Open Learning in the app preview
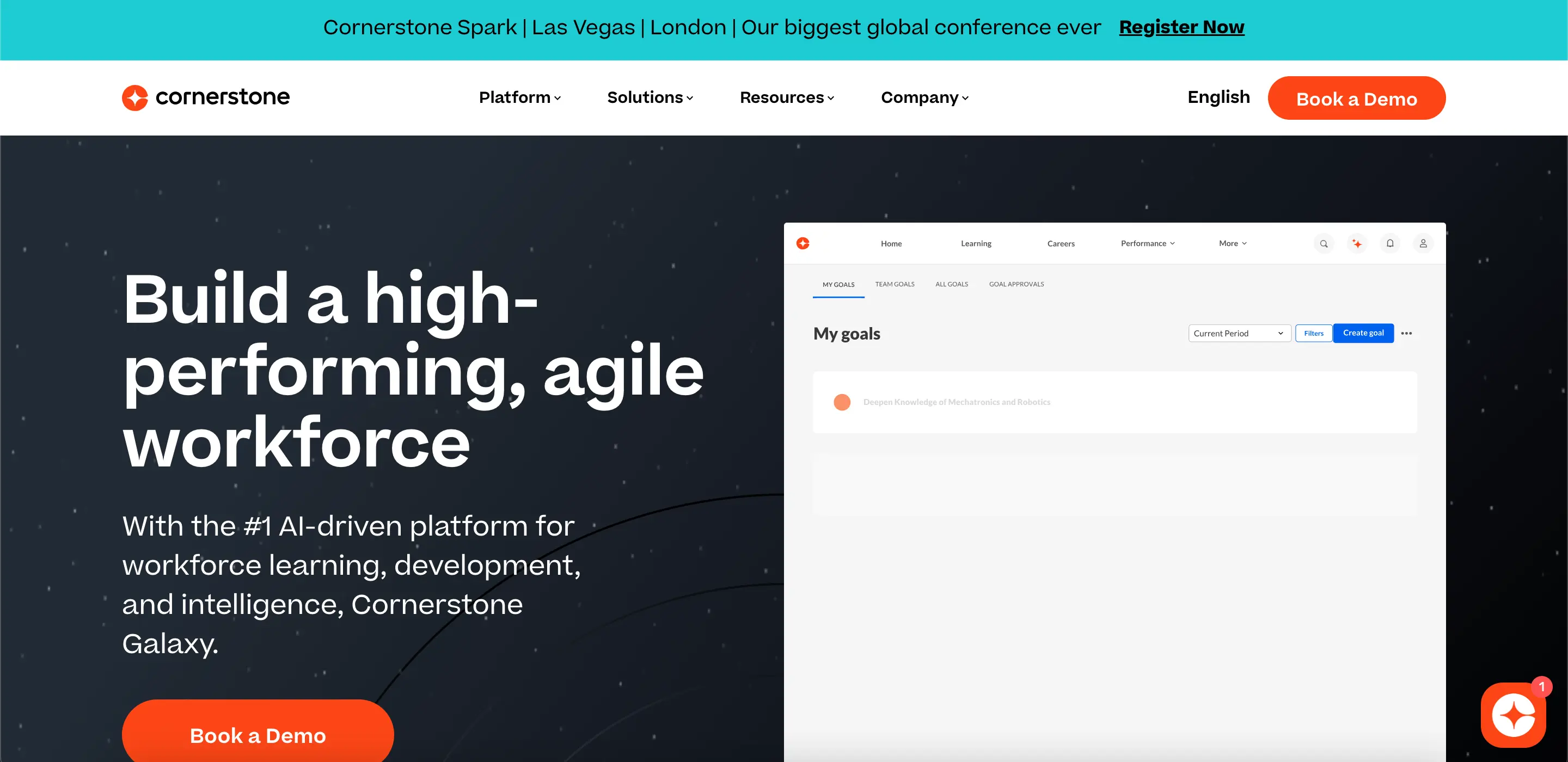The image size is (1568, 762). click(976, 243)
